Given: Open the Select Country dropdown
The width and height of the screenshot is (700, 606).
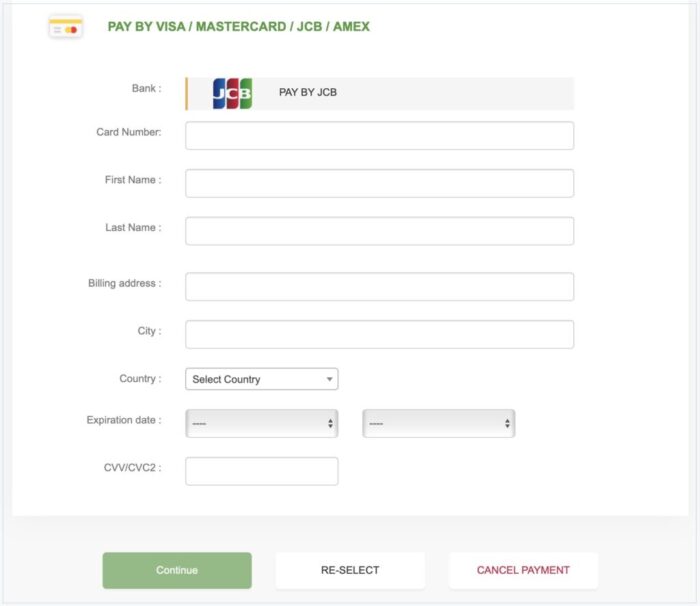Looking at the screenshot, I should tap(261, 379).
